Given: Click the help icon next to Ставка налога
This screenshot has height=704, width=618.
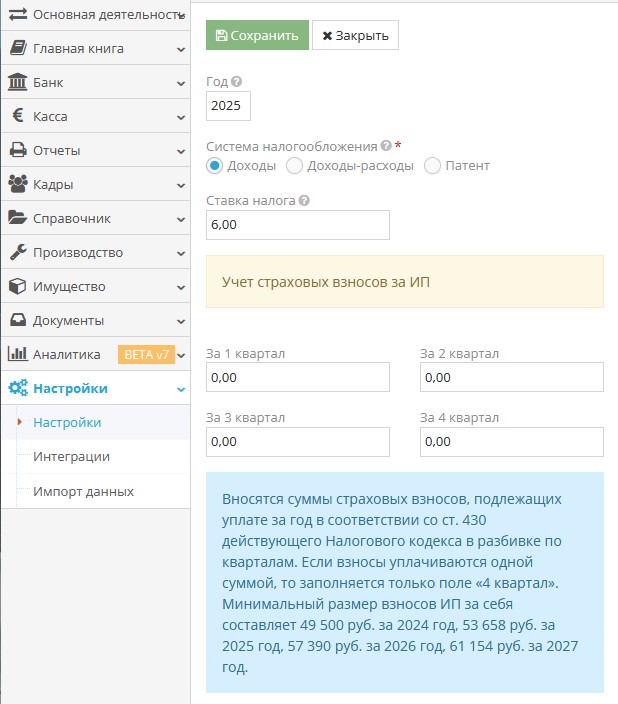Looking at the screenshot, I should [304, 200].
